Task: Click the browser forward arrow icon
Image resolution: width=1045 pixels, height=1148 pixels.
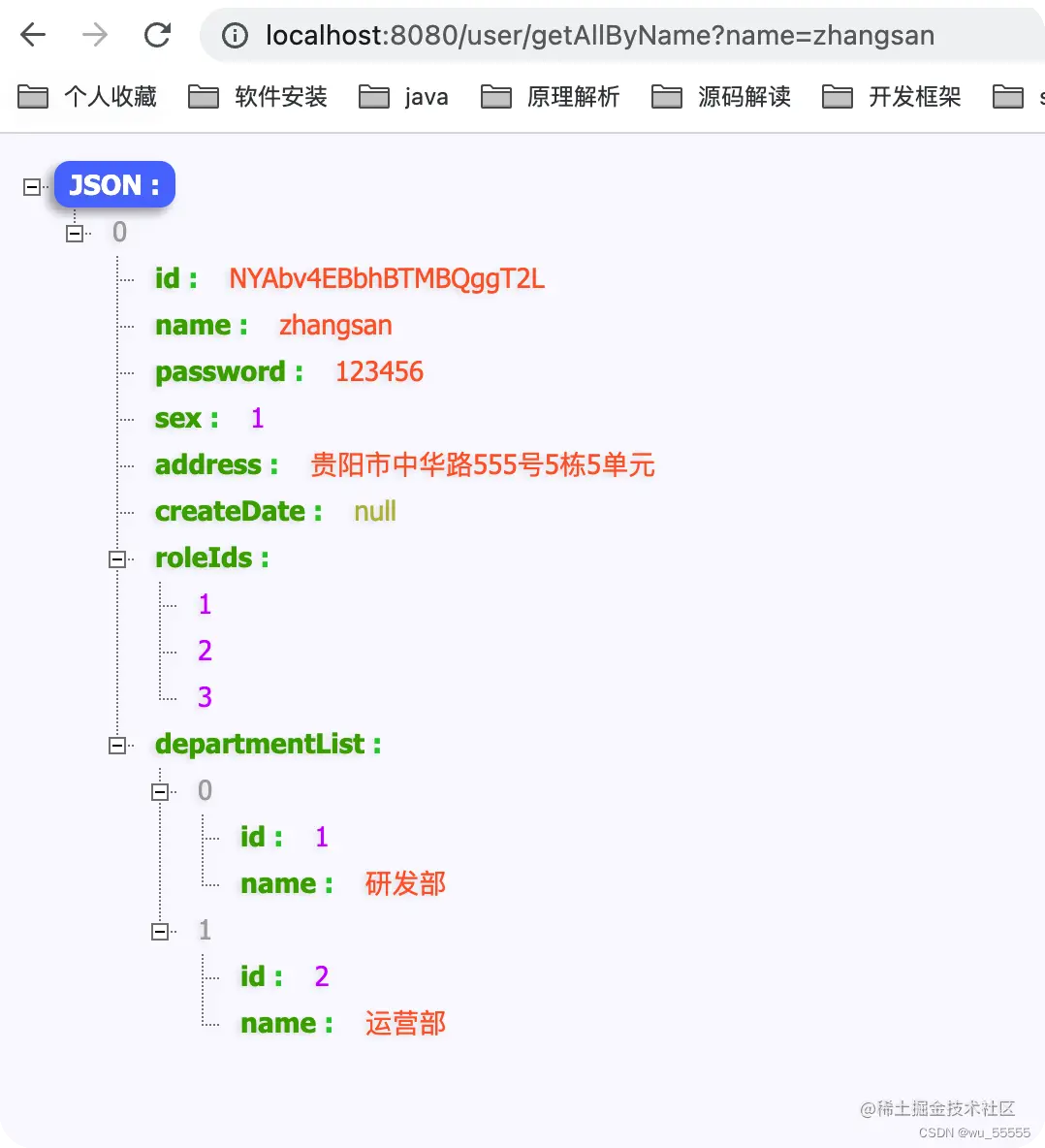Action: coord(94,35)
